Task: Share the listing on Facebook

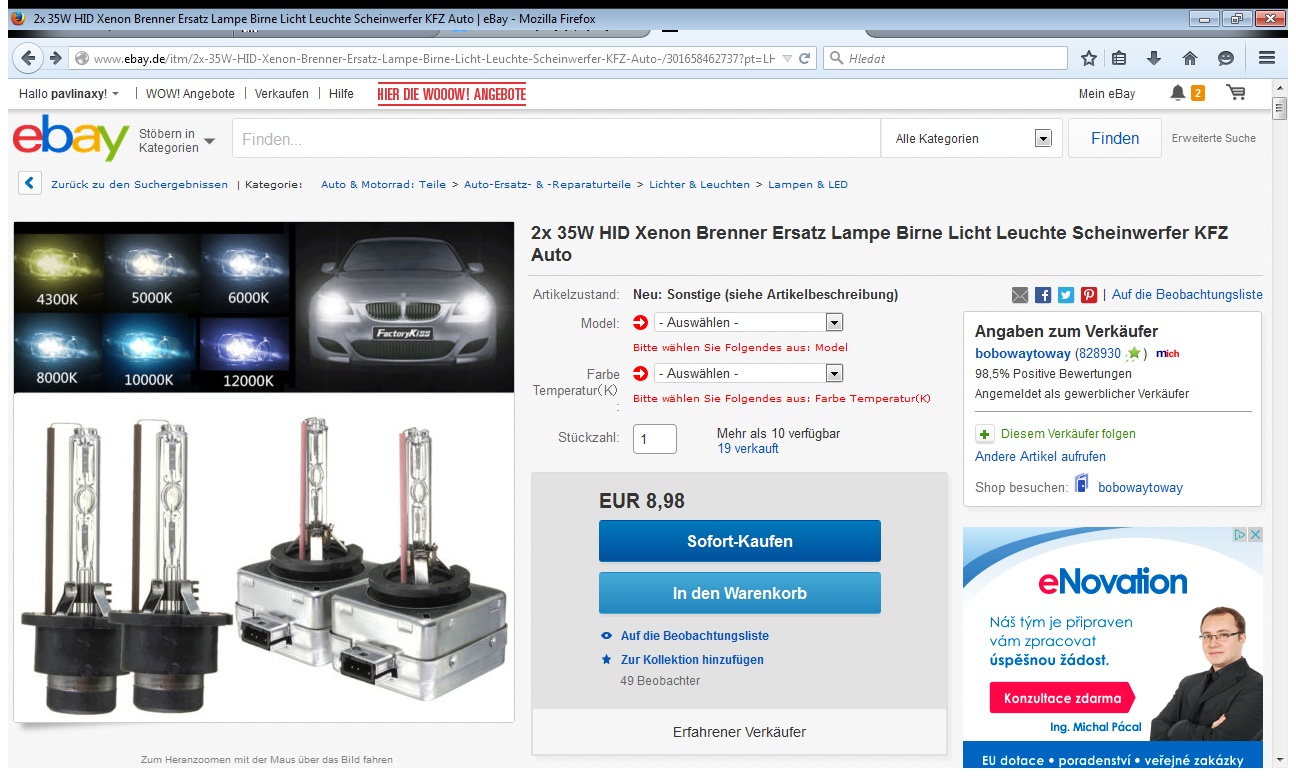Action: click(x=1043, y=295)
